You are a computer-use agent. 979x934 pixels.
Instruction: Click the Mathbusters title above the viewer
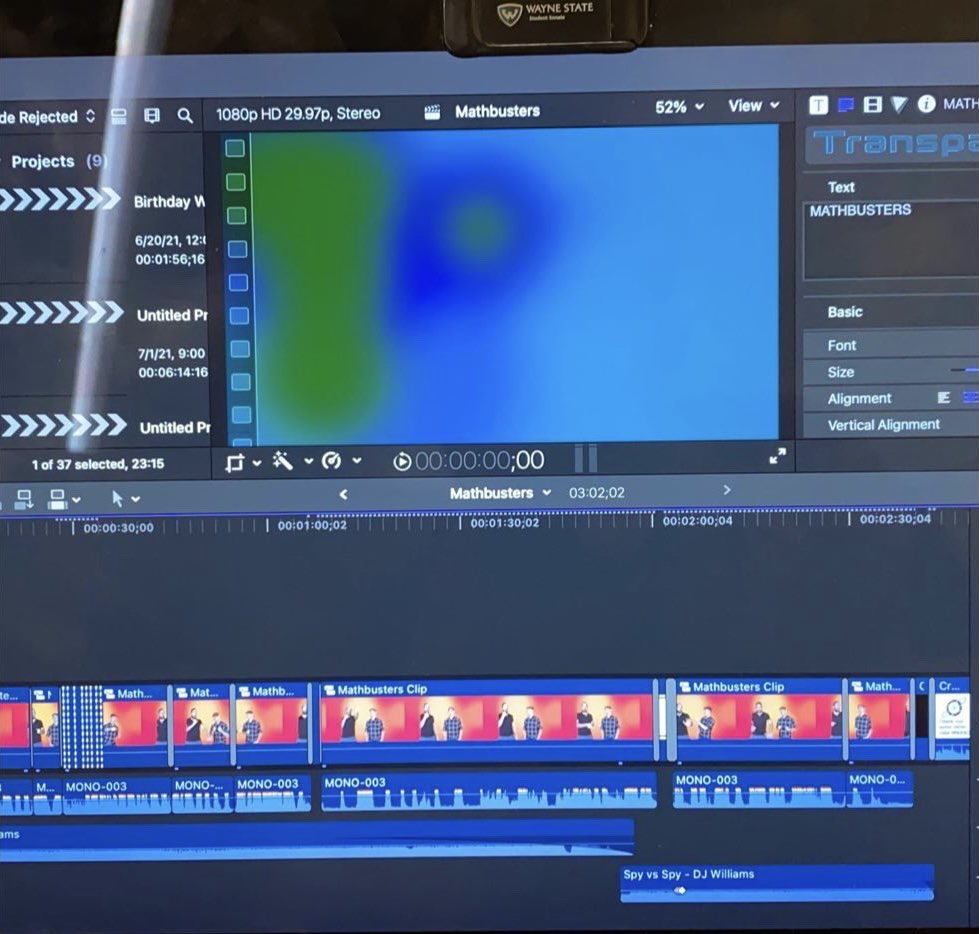(x=497, y=112)
